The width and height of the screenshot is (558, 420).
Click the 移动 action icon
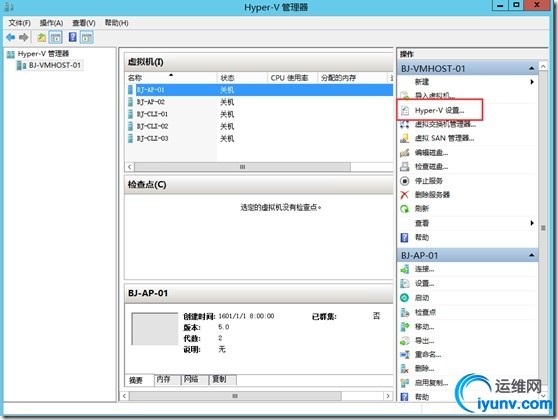coord(405,326)
